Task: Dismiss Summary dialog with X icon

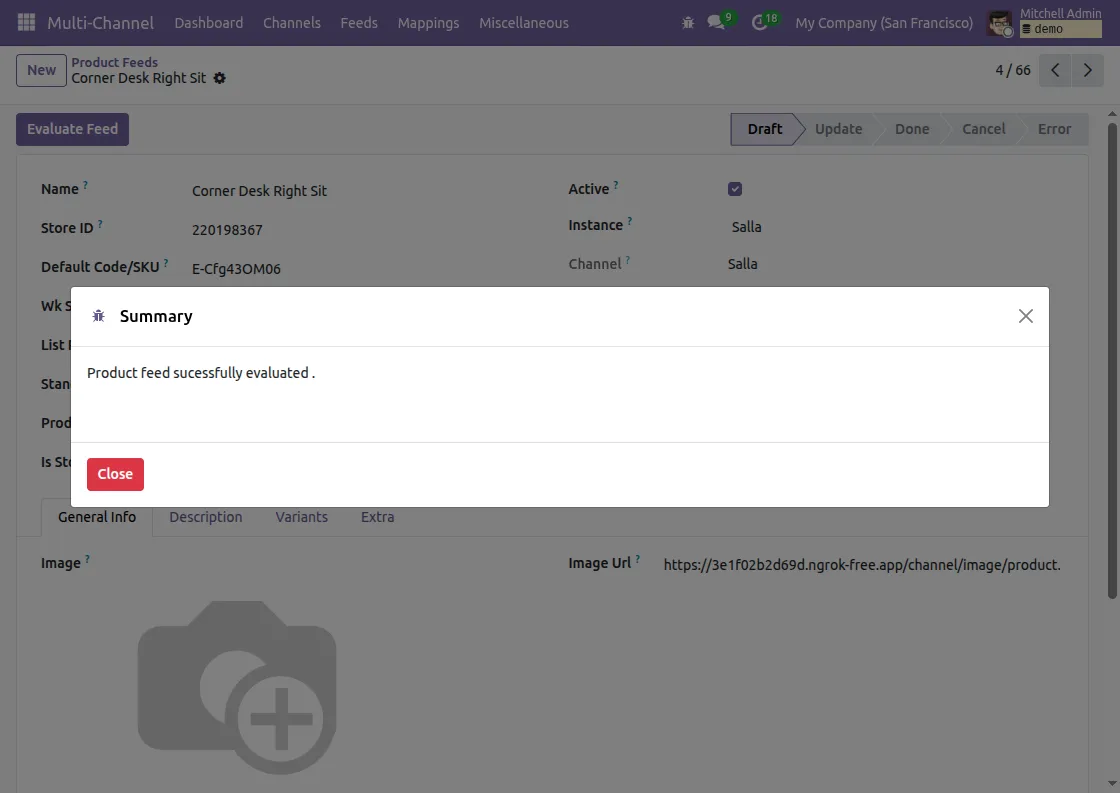Action: click(1026, 316)
